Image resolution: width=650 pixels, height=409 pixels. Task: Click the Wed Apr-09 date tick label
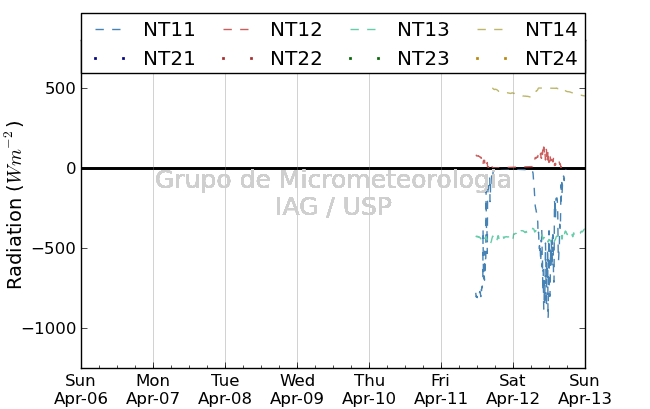[x=297, y=389]
